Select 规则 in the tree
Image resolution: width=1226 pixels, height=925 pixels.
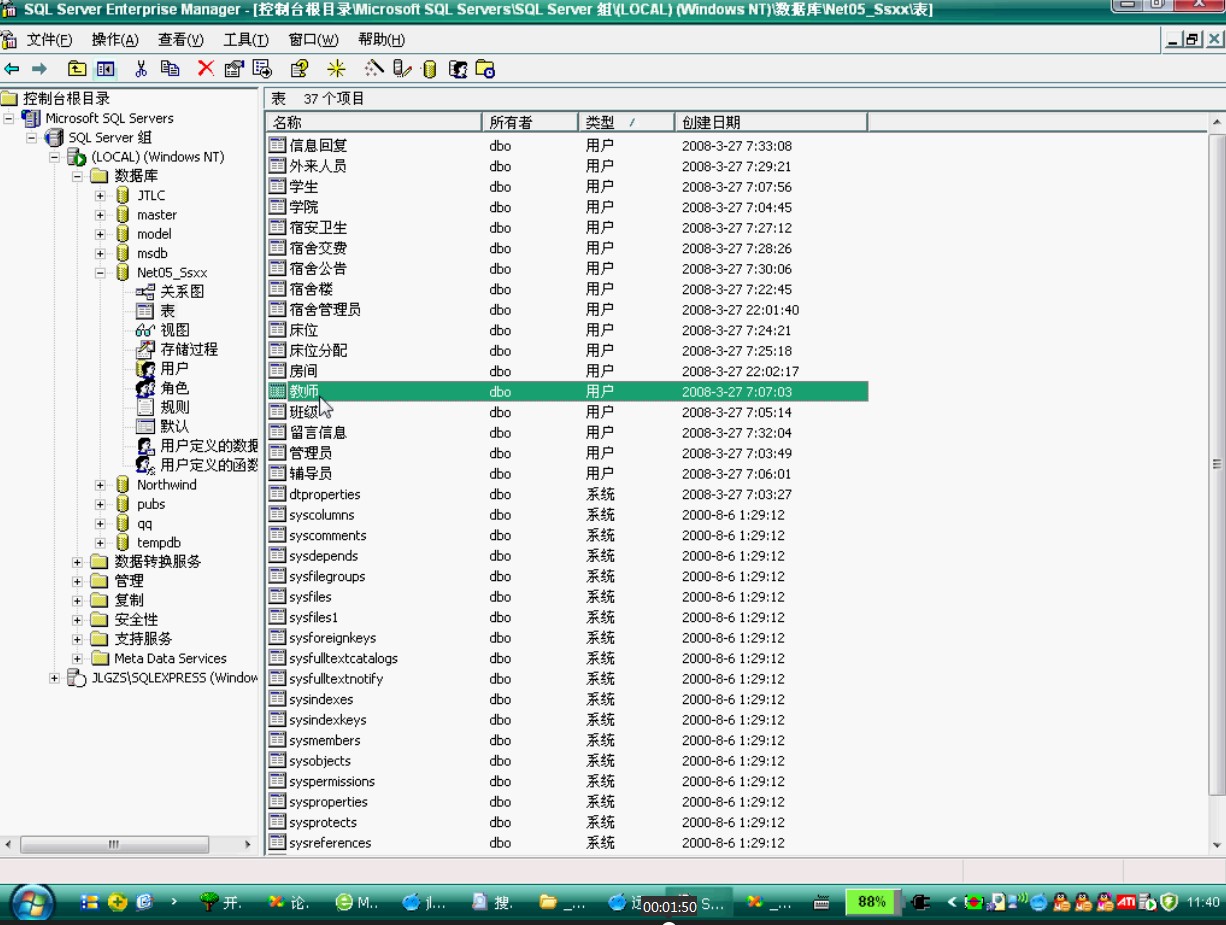tap(175, 407)
